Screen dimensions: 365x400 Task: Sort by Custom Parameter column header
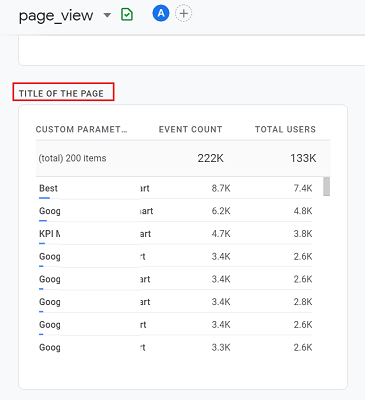pos(82,129)
